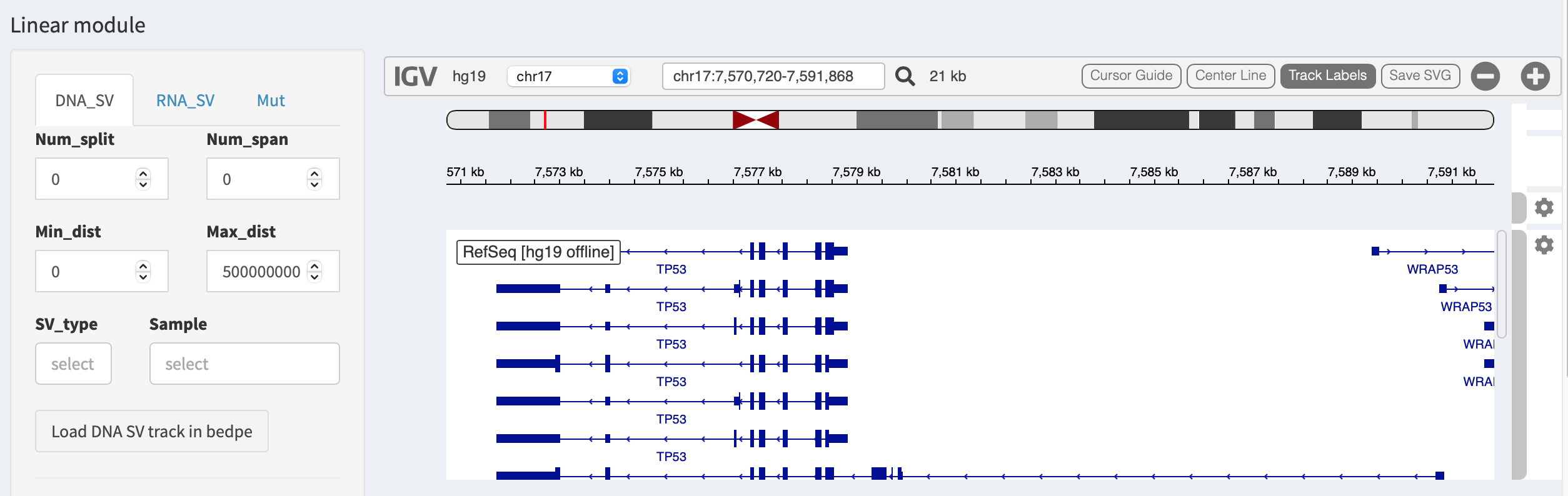The width and height of the screenshot is (1568, 496).
Task: Switch to the RNA_SV tab
Action: [185, 101]
